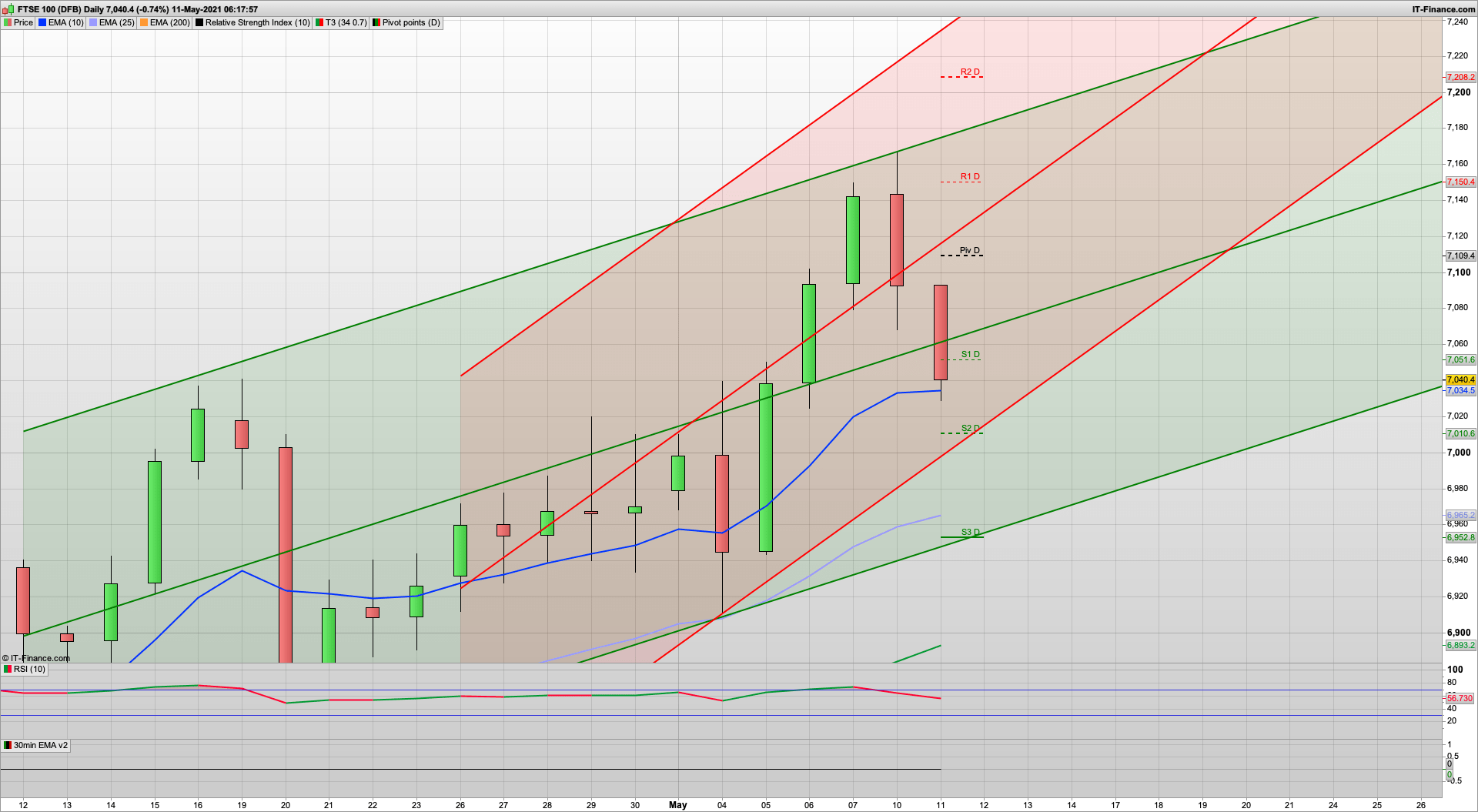
Task: Click the EMA (25) lilac color swatch
Action: click(x=92, y=22)
